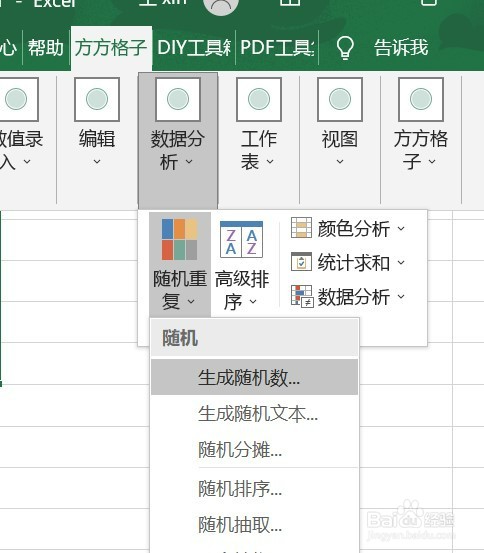Choose 随机排序... from the menu

(x=254, y=488)
